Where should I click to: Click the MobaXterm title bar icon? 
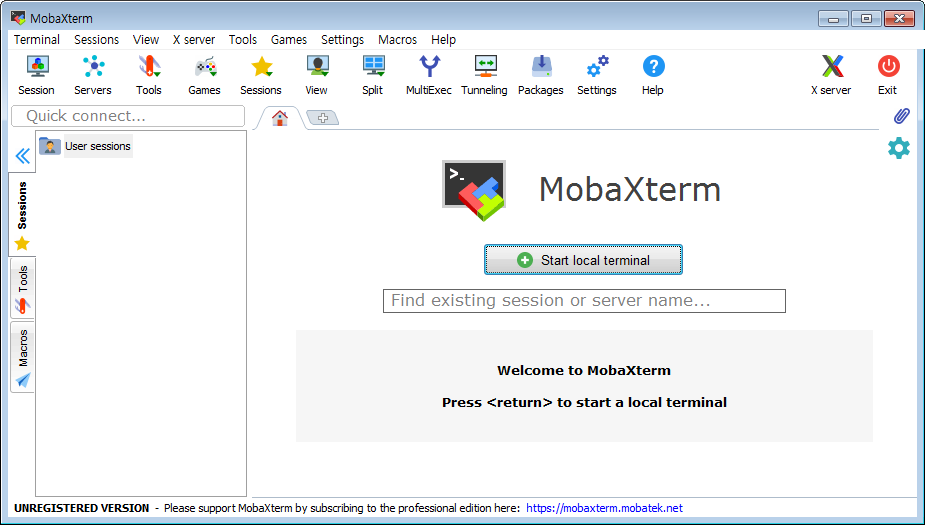click(18, 18)
